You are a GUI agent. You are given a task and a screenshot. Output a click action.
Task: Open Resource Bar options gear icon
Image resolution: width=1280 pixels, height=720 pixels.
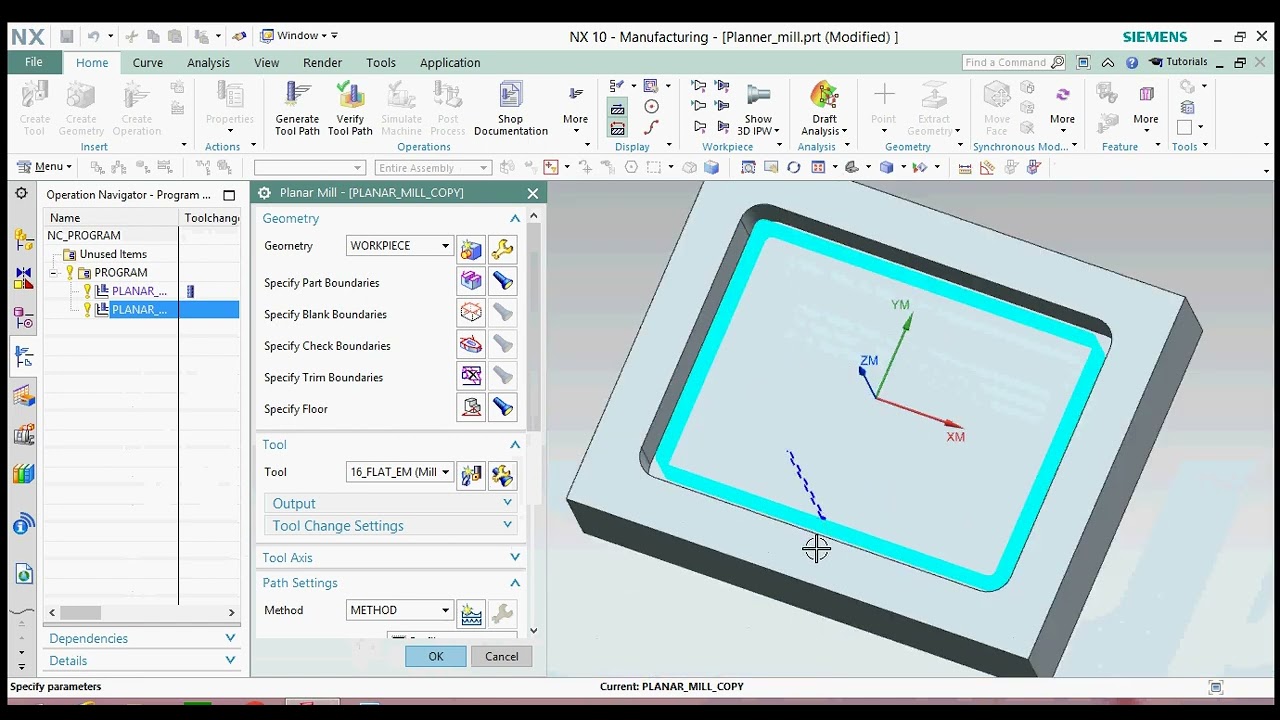pos(21,194)
